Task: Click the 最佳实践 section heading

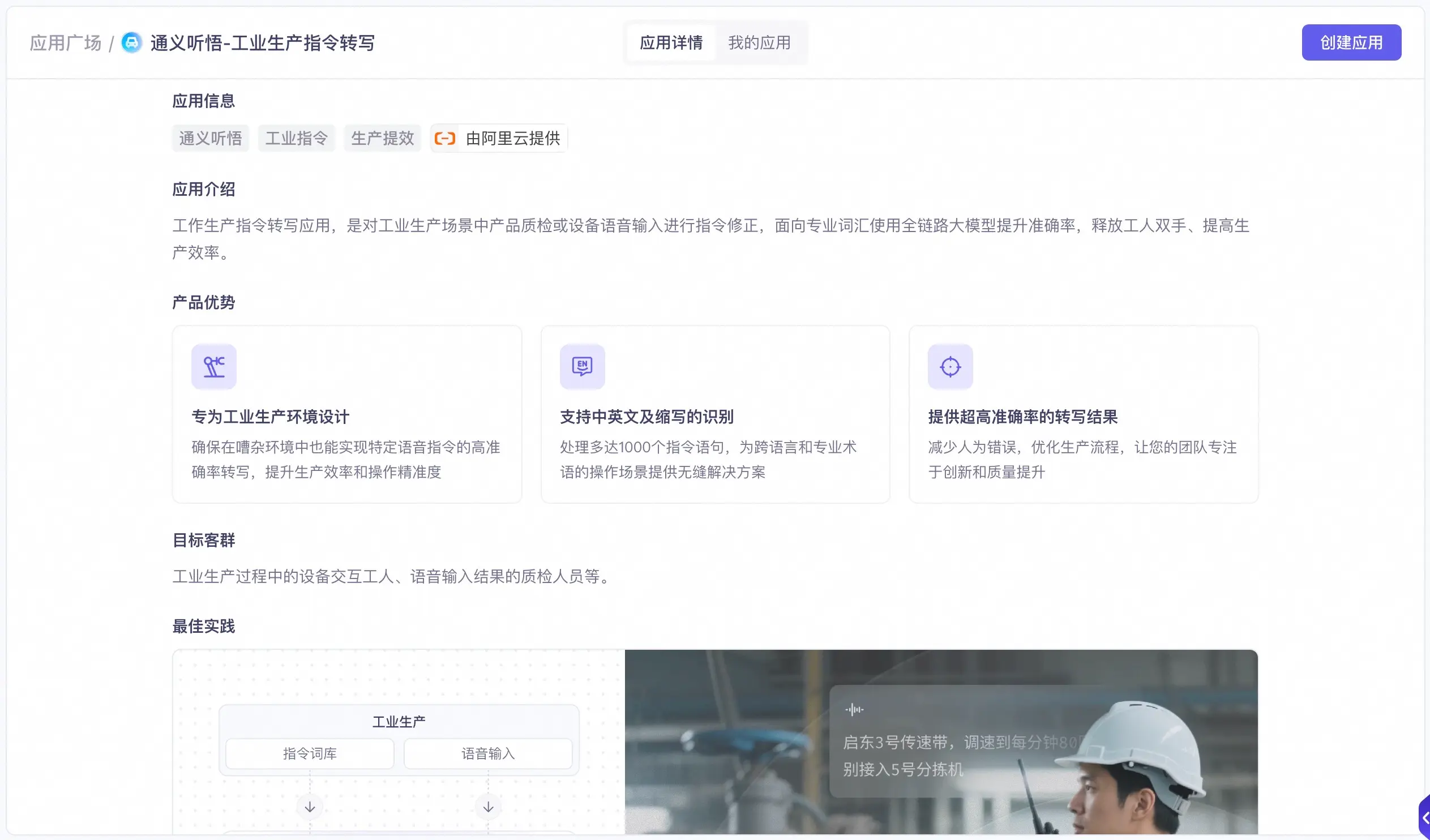Action: tap(204, 627)
